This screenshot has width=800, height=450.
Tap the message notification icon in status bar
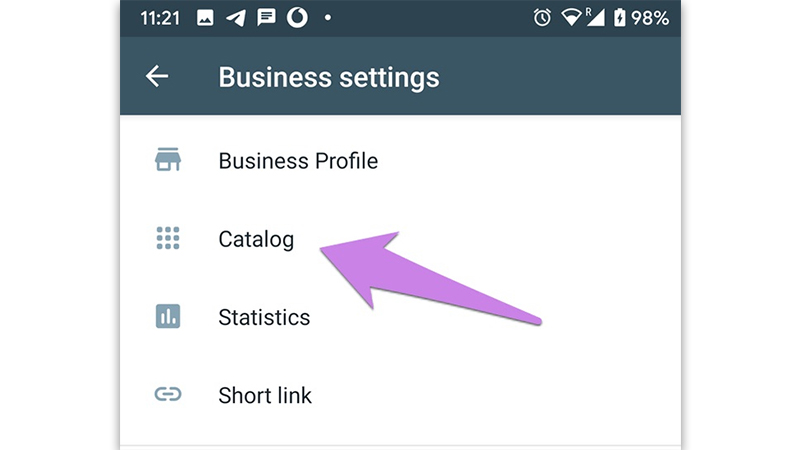pos(266,18)
